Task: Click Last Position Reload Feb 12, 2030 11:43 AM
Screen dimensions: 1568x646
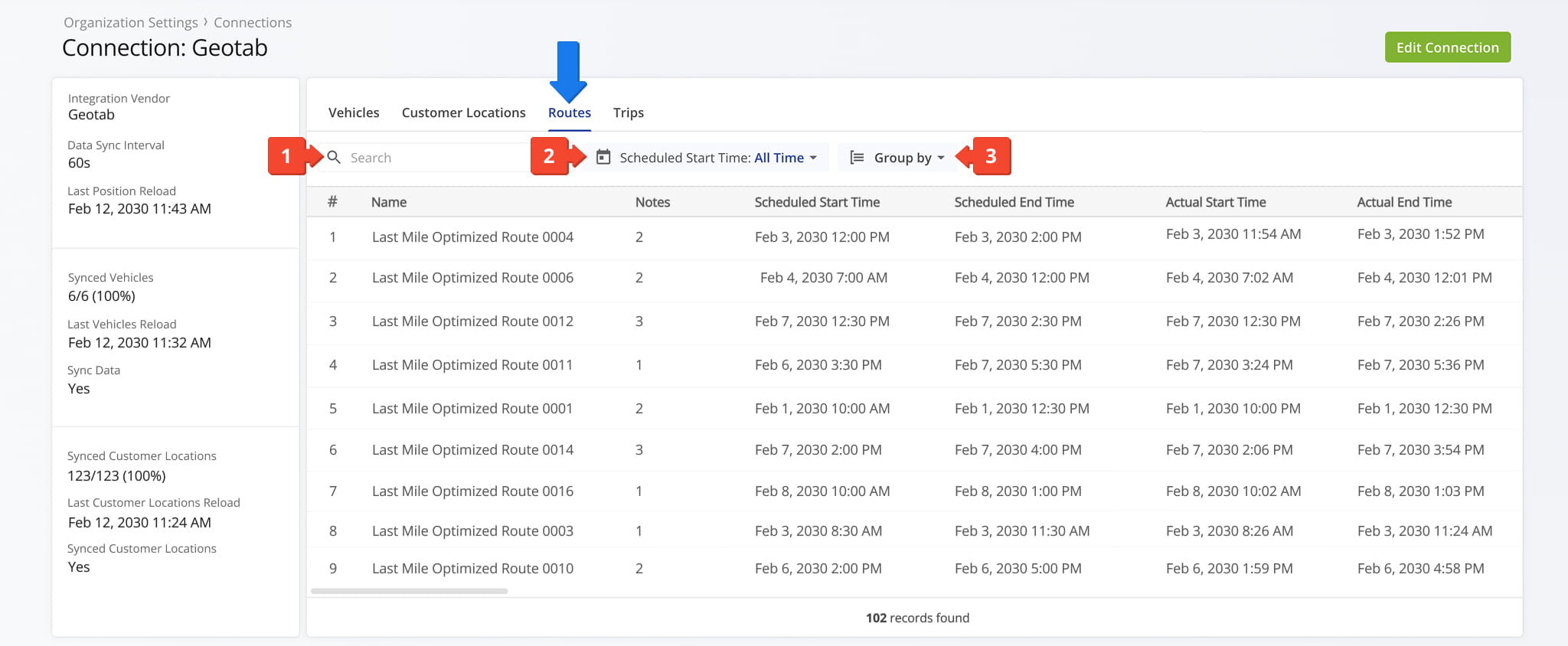Action: [139, 209]
